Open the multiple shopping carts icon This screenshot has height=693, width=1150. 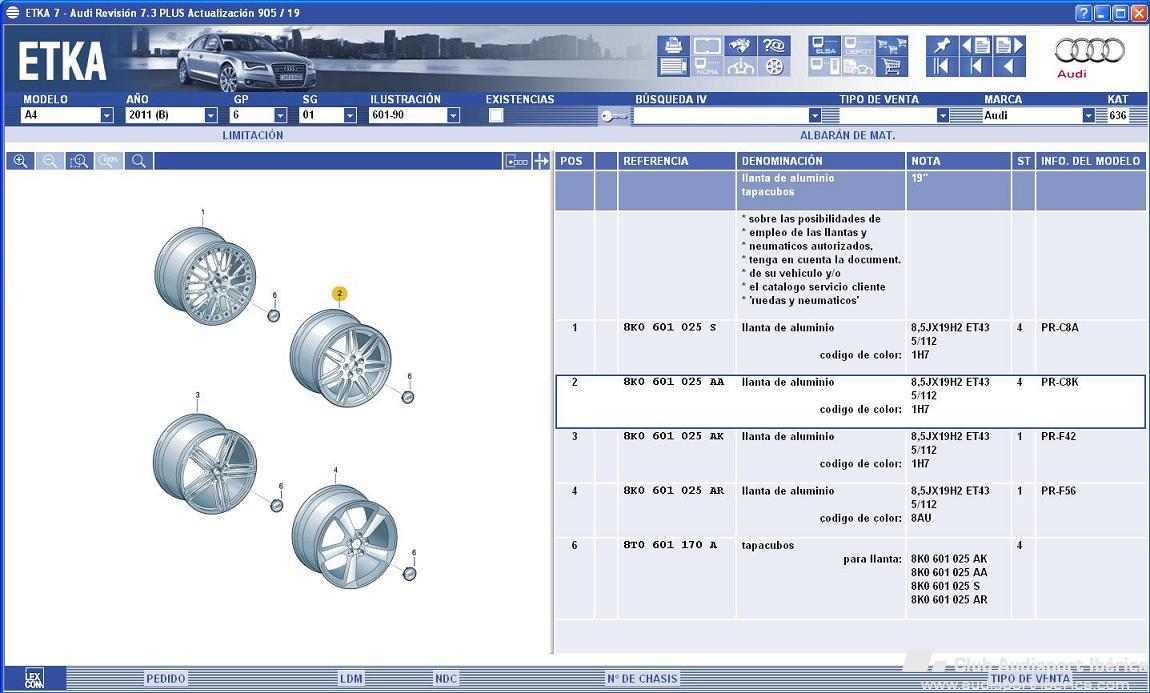click(x=892, y=45)
